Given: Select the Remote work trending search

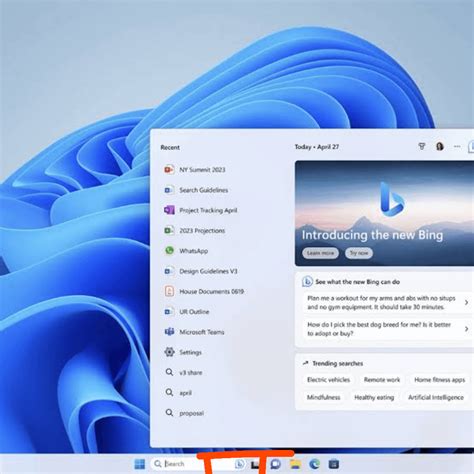Looking at the screenshot, I should click(382, 380).
